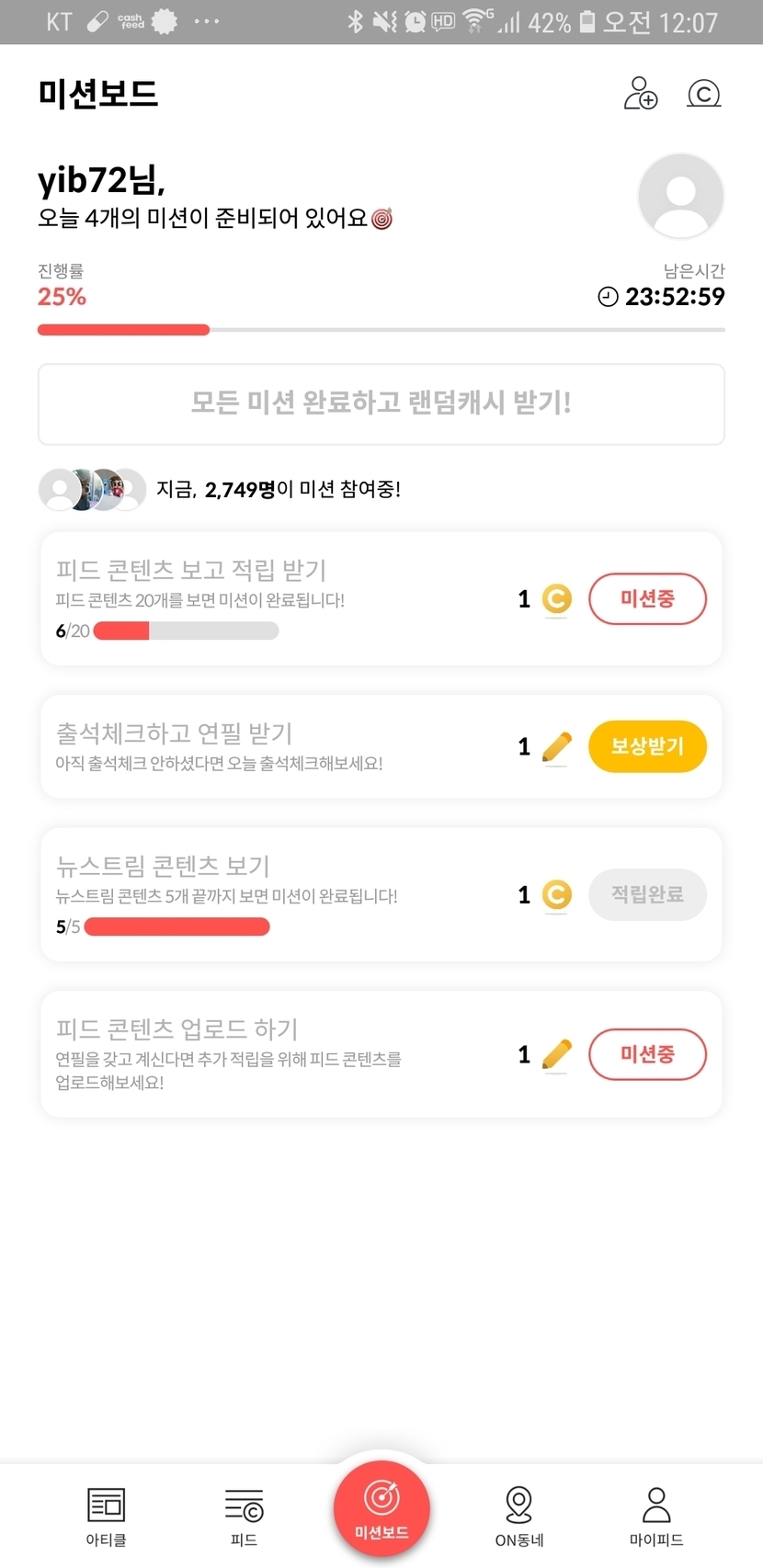This screenshot has width=763, height=1568.
Task: Tap the profile avatar picture
Action: click(680, 197)
